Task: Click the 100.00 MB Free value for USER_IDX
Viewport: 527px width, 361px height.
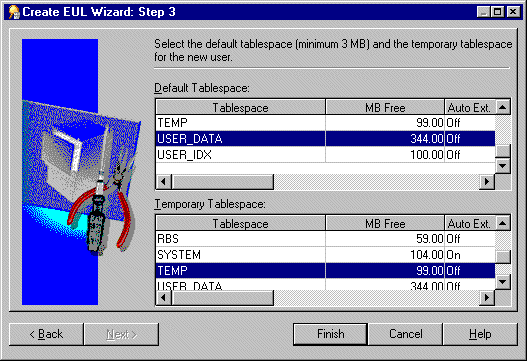Action: tap(427, 155)
